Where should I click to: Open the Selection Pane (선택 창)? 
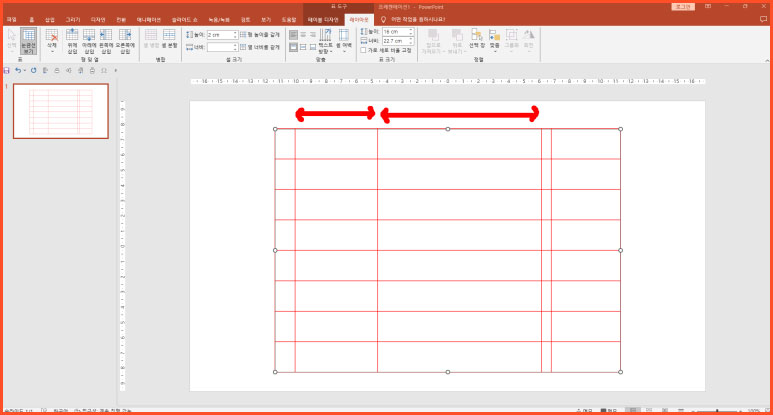pyautogui.click(x=477, y=38)
